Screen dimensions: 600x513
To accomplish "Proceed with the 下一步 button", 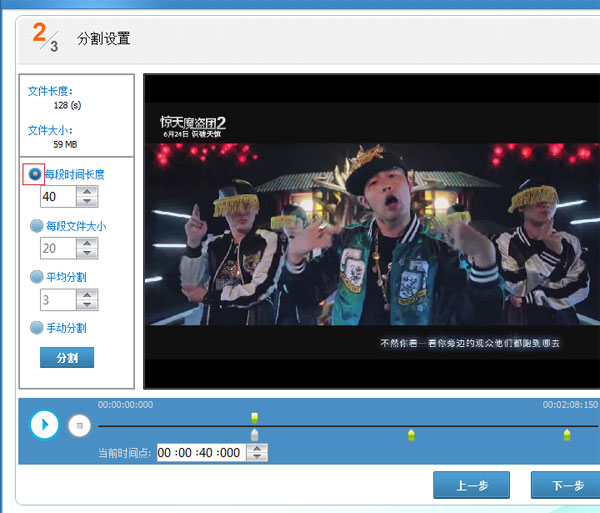I will 567,485.
